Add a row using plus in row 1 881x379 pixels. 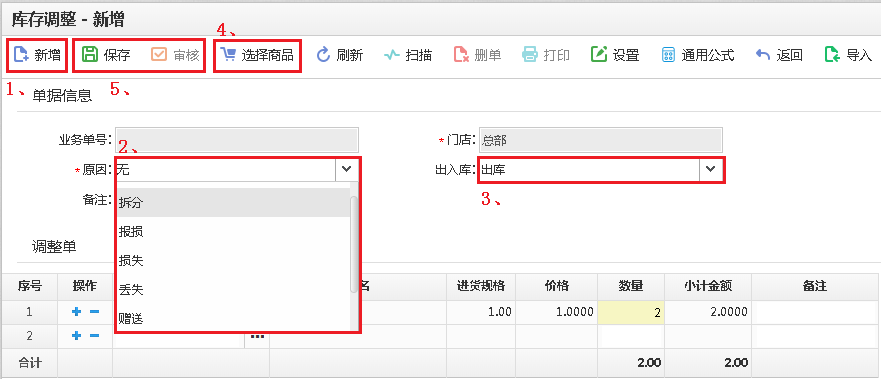77,312
